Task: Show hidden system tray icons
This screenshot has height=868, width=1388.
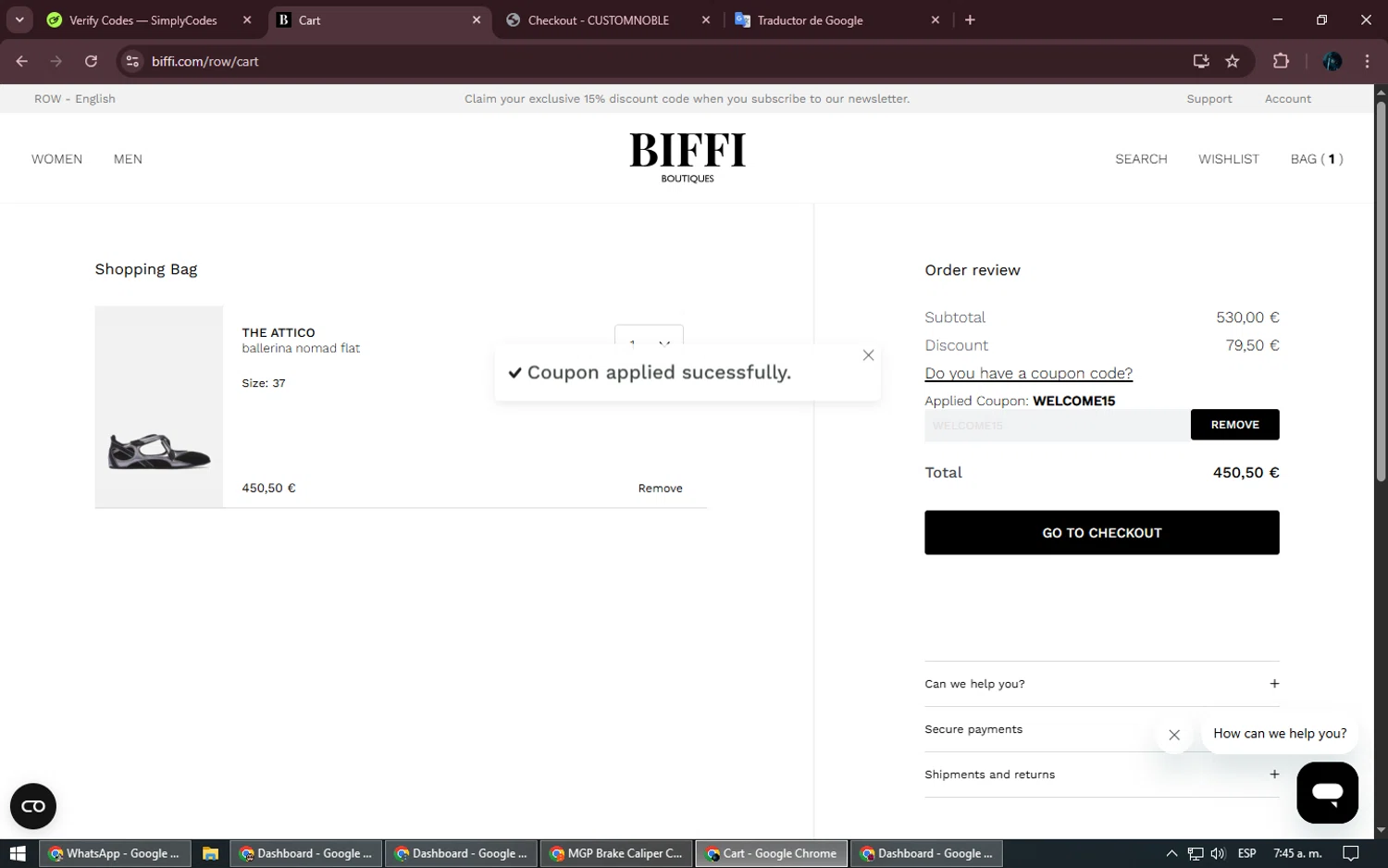Action: pos(1171,853)
